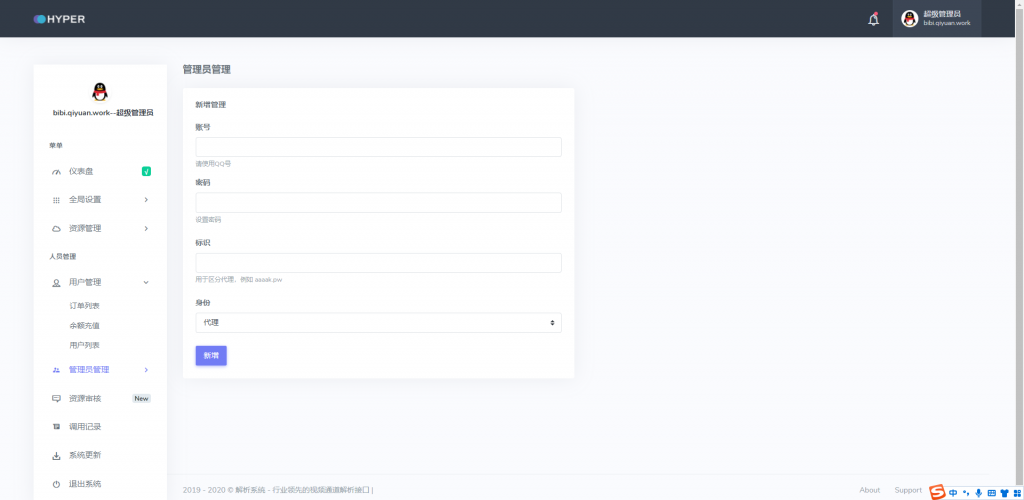1024x500 pixels.
Task: Open the 身份 role dropdown
Action: (x=378, y=322)
